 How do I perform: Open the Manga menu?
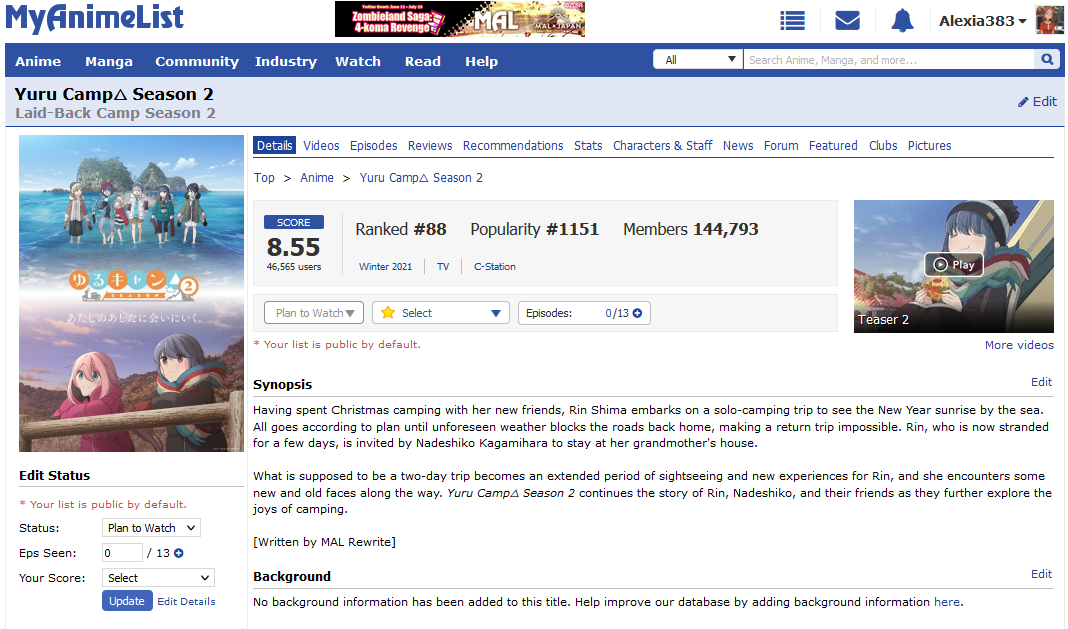109,61
